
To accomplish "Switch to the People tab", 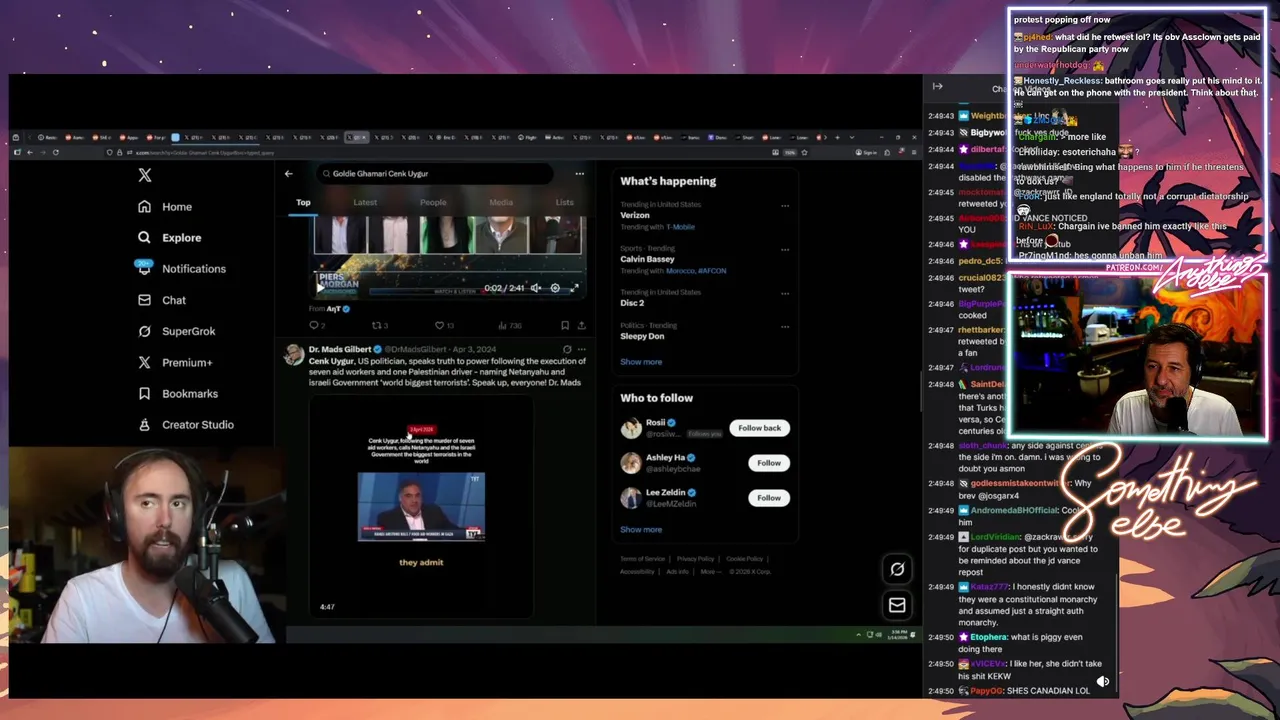I will 433,202.
